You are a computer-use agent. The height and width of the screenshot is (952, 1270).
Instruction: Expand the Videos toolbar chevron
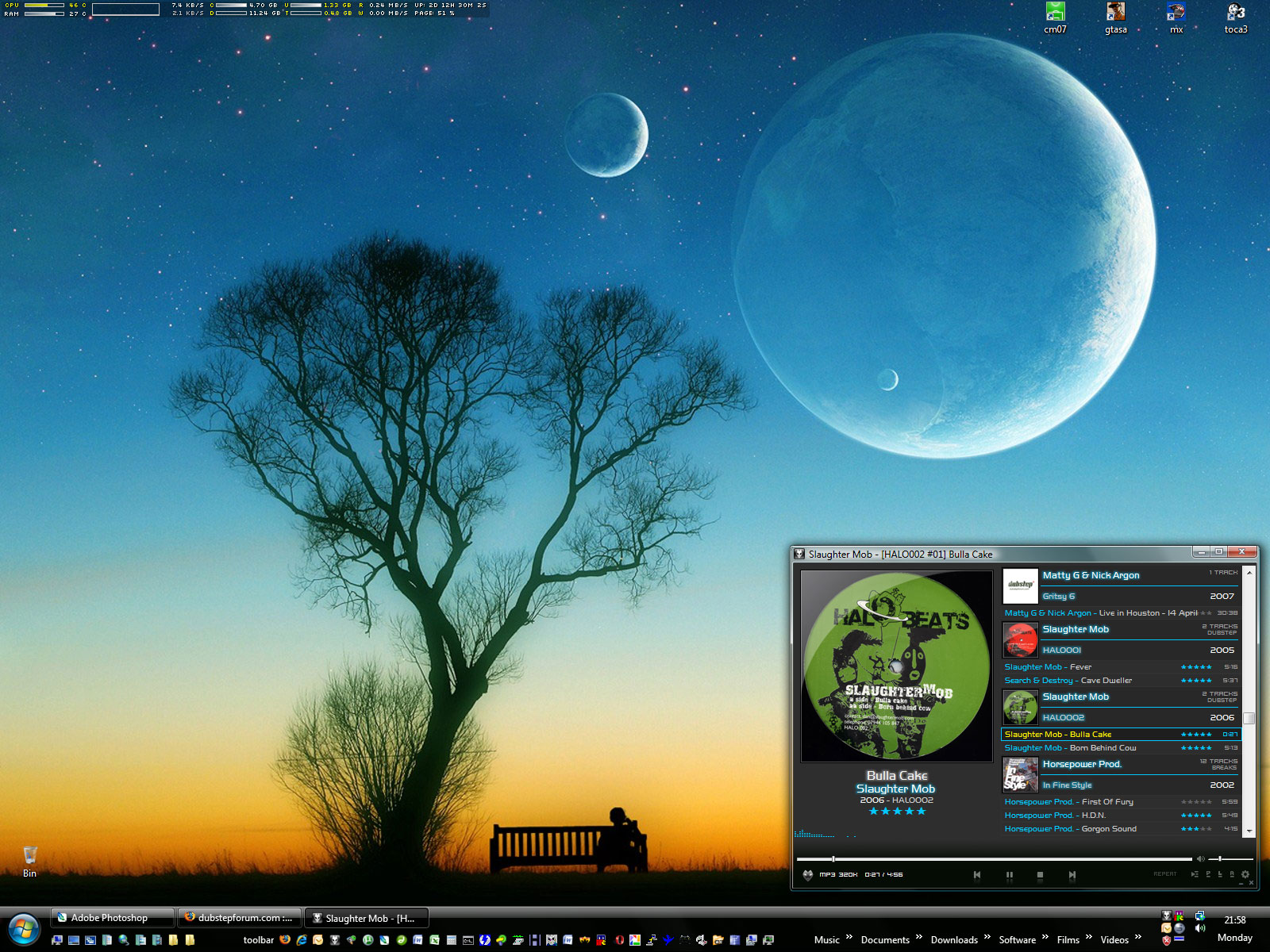[1138, 938]
